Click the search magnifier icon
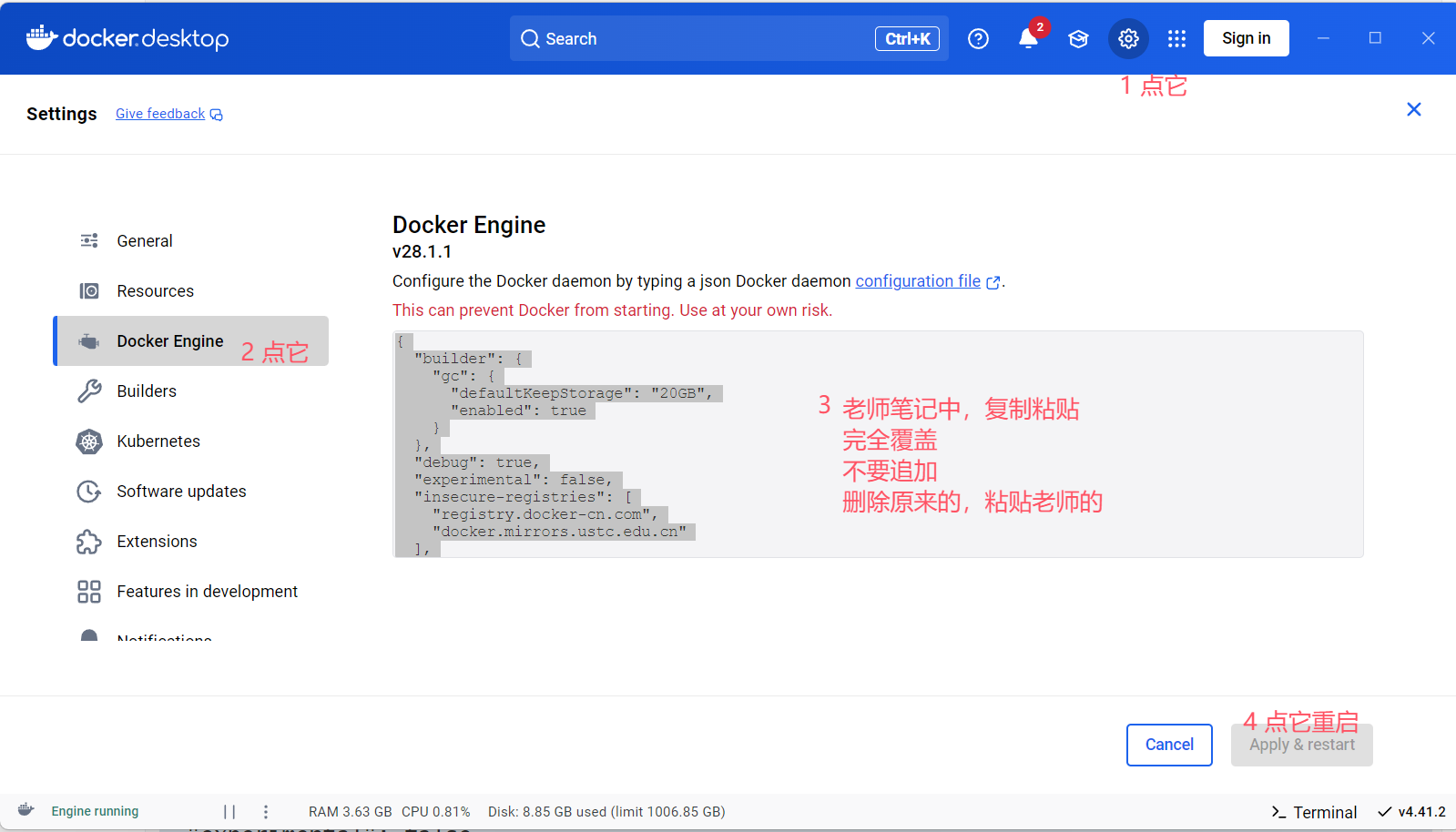The width and height of the screenshot is (1456, 832). [530, 38]
